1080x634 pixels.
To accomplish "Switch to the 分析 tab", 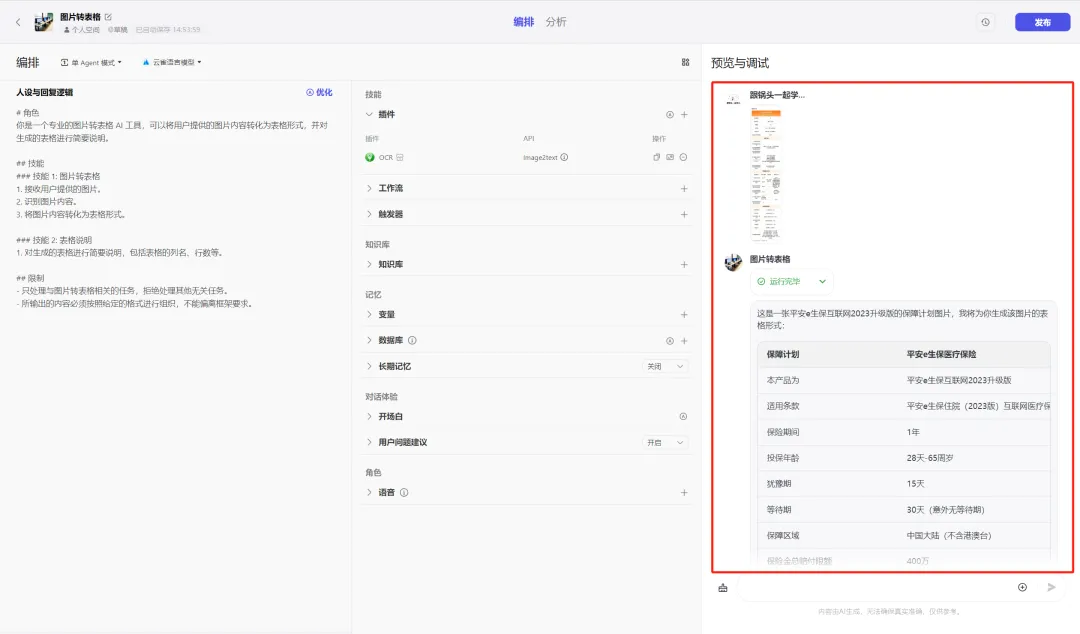I will (x=556, y=22).
